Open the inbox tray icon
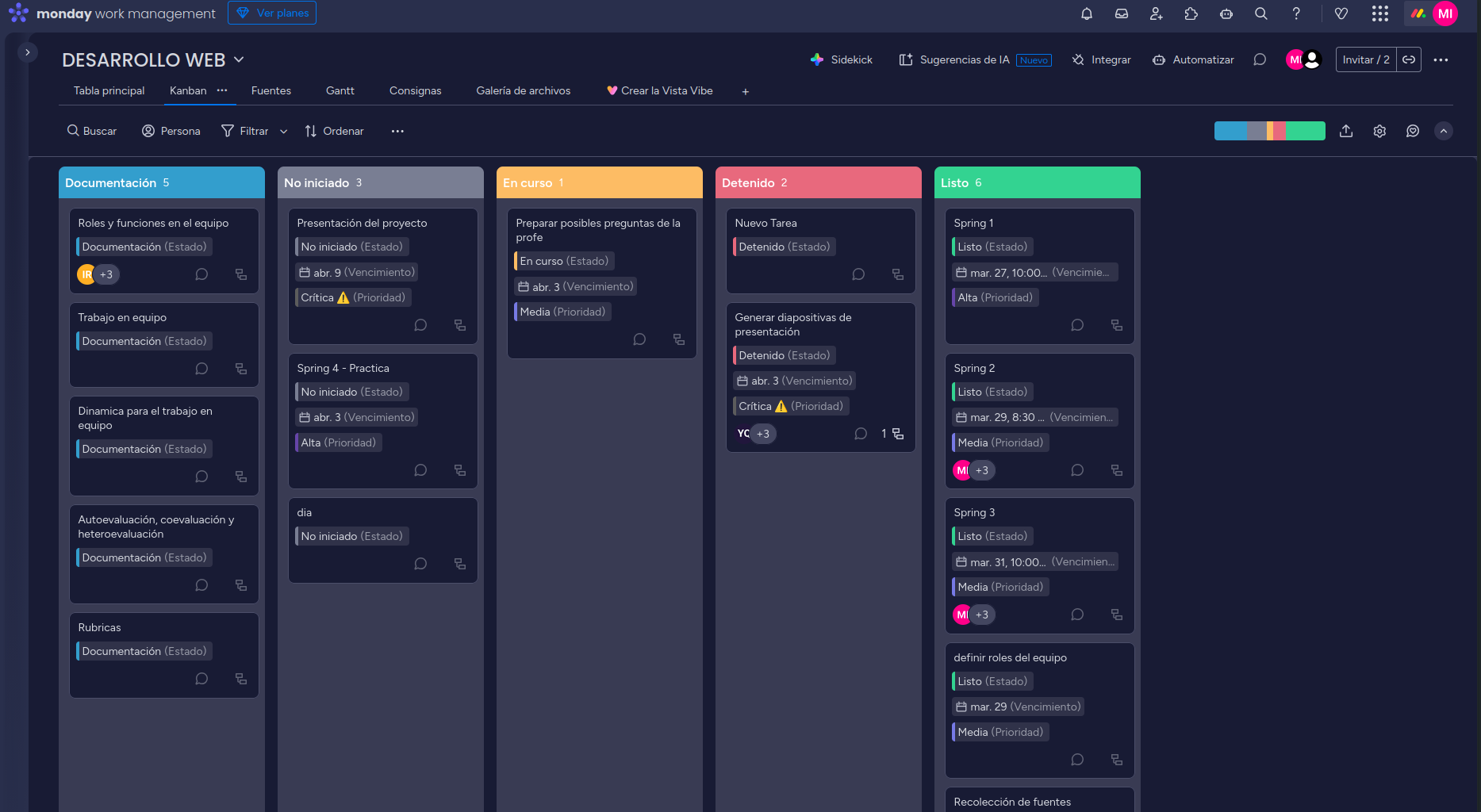This screenshot has height=812, width=1481. click(x=1122, y=13)
